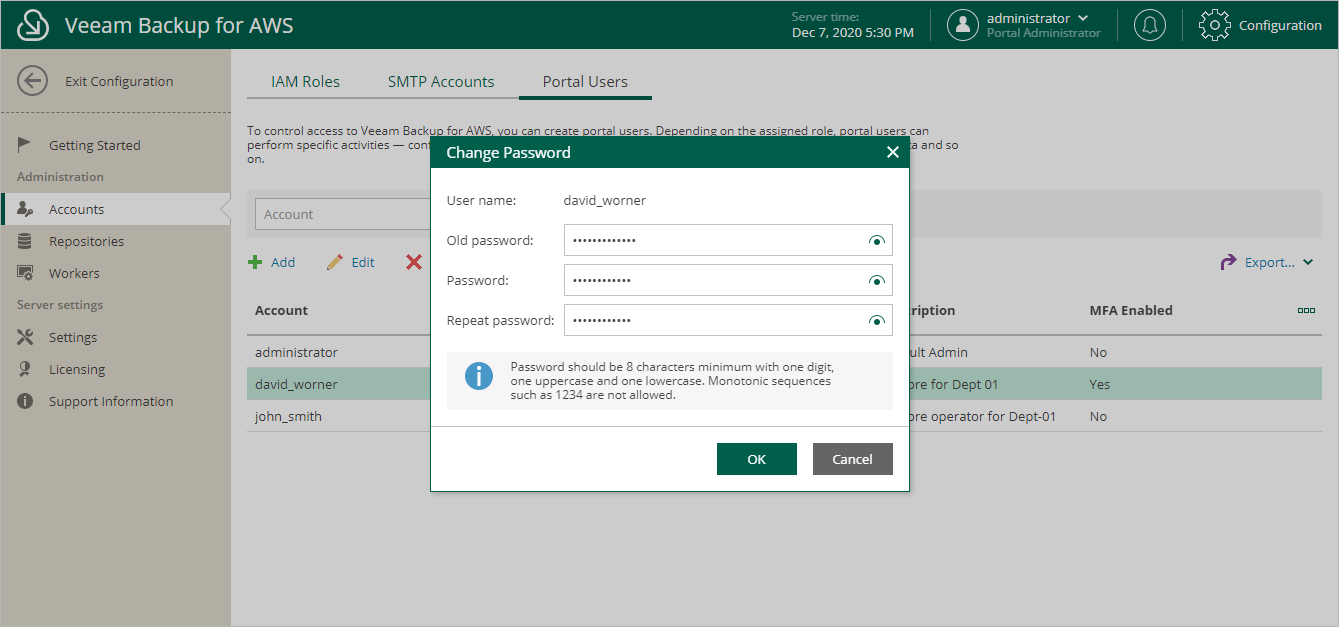Click the Configuration label in header
Image resolution: width=1339 pixels, height=627 pixels.
(x=1280, y=25)
